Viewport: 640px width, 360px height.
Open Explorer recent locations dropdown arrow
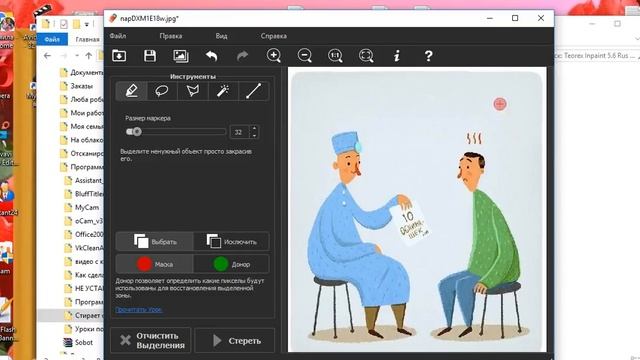pyautogui.click(x=77, y=56)
